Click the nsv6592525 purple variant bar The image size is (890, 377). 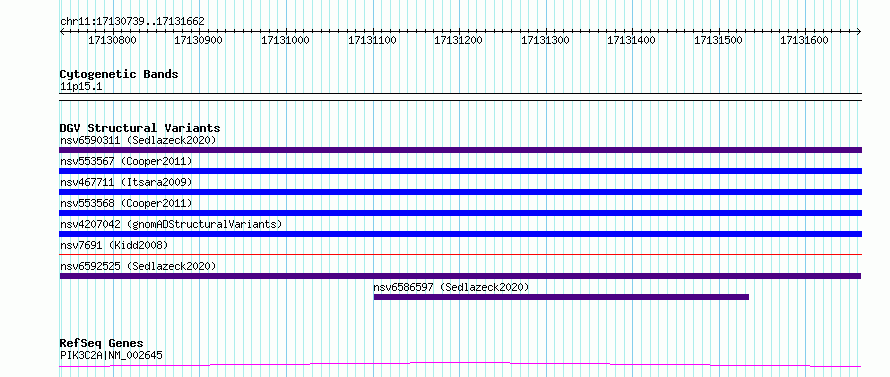tap(460, 276)
